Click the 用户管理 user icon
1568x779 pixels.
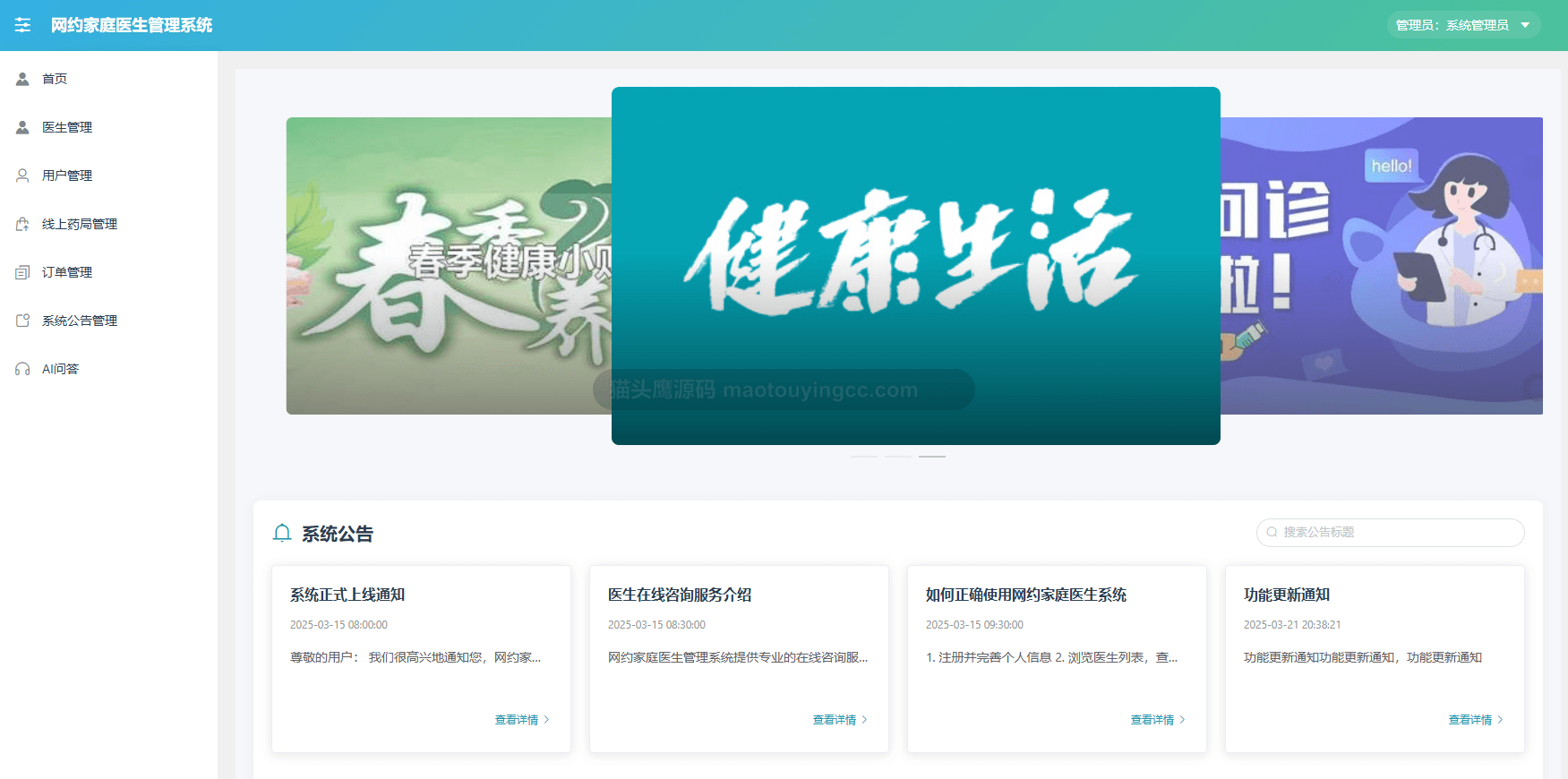pos(22,175)
